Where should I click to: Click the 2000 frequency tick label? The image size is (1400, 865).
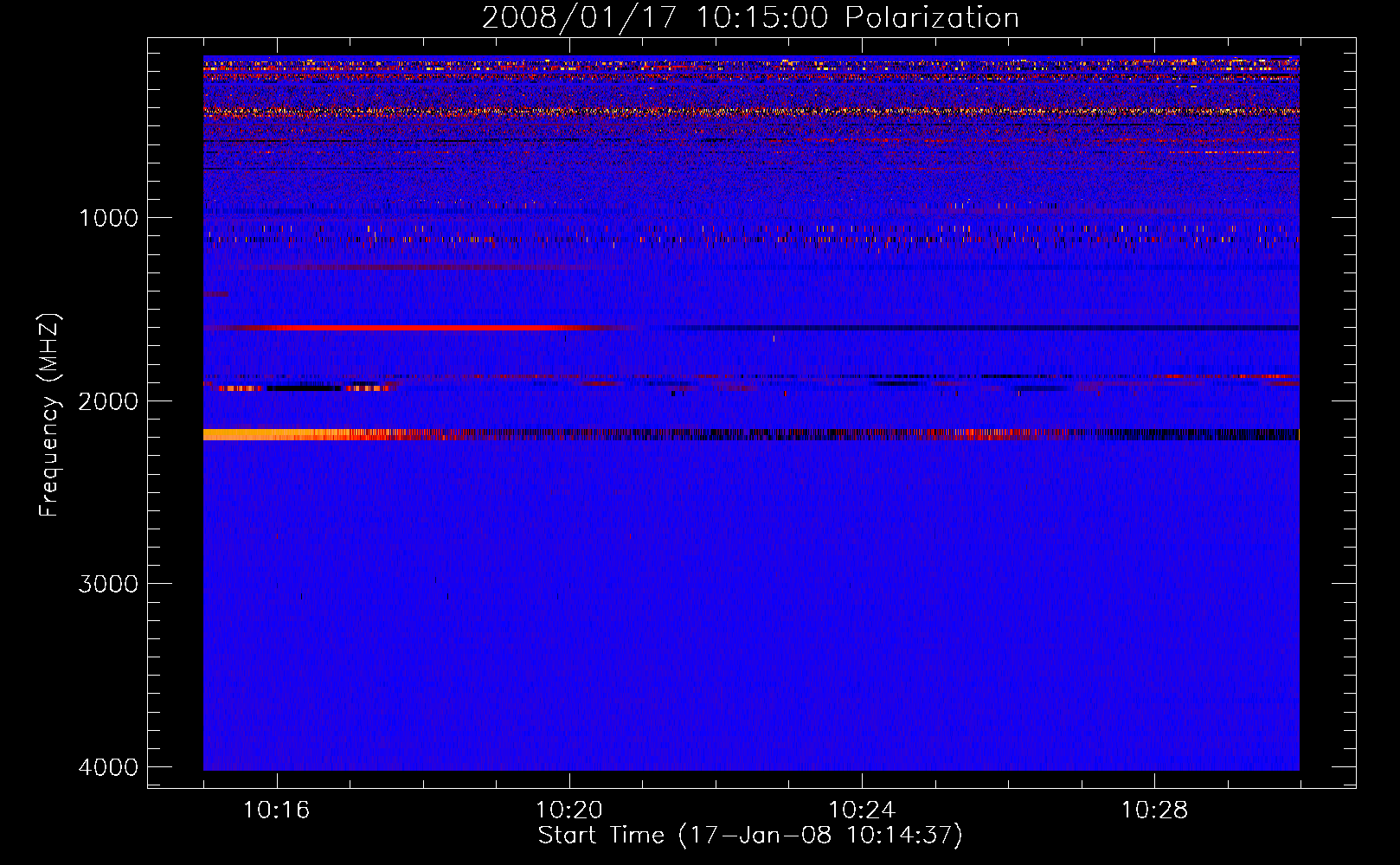108,401
